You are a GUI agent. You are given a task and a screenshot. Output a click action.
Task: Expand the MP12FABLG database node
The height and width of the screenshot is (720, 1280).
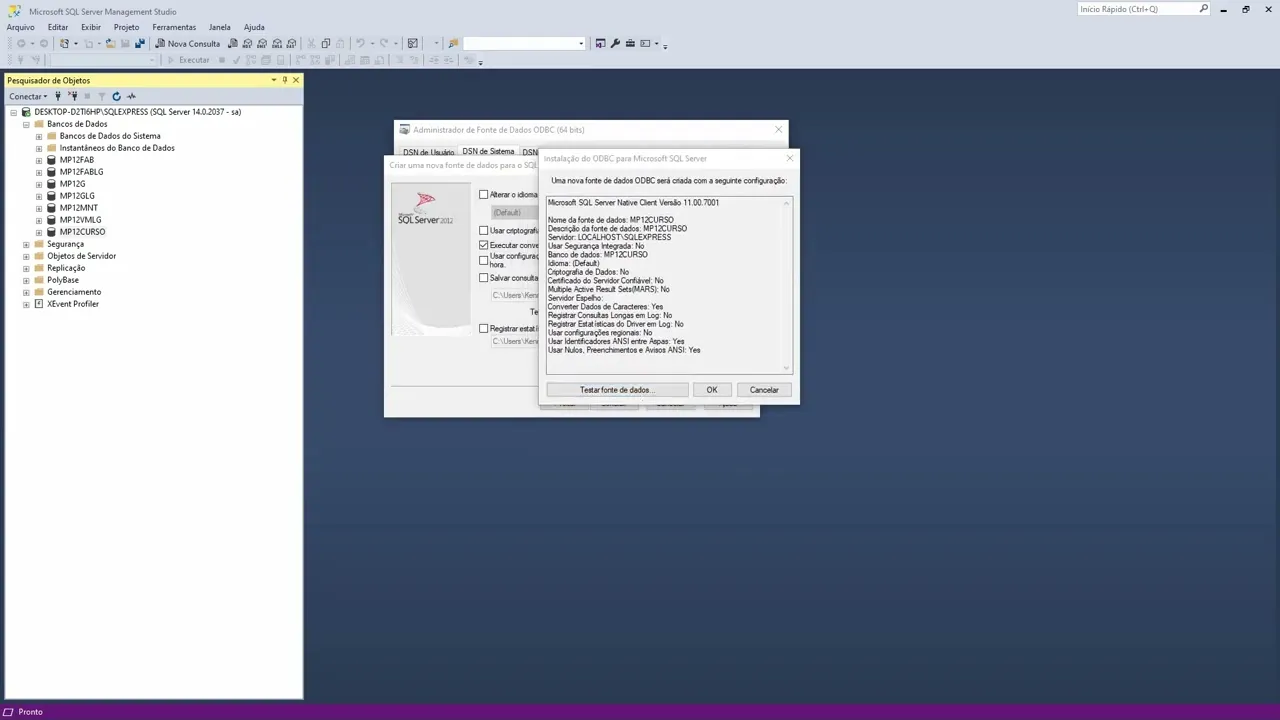(39, 172)
